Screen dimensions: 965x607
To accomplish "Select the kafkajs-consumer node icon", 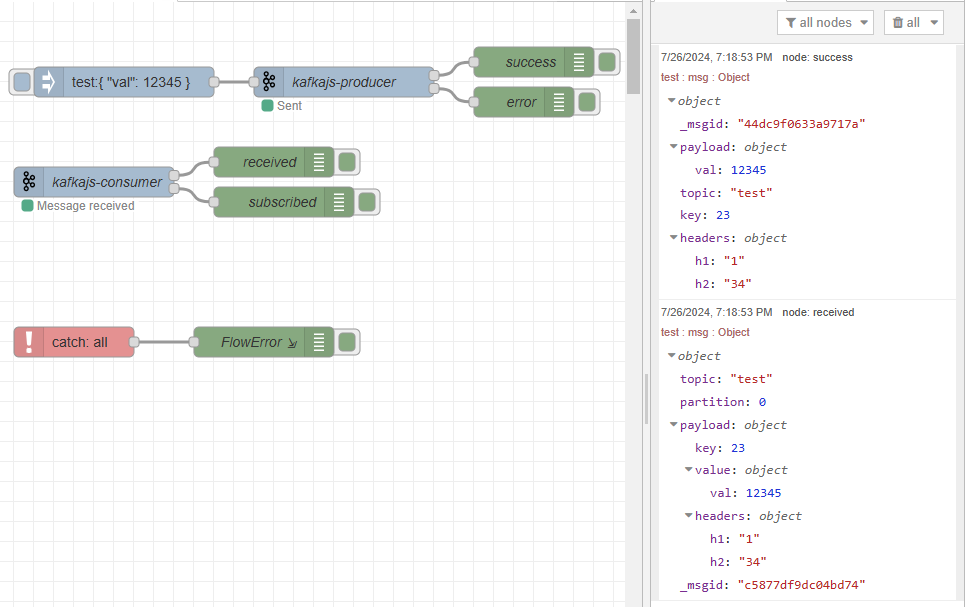I will (x=29, y=182).
